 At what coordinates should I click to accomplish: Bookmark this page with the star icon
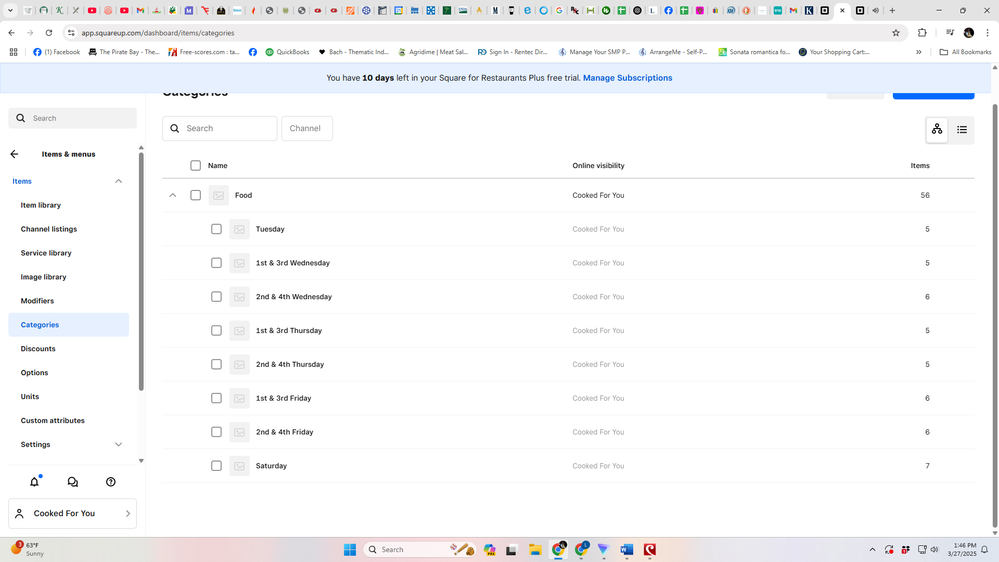[895, 33]
